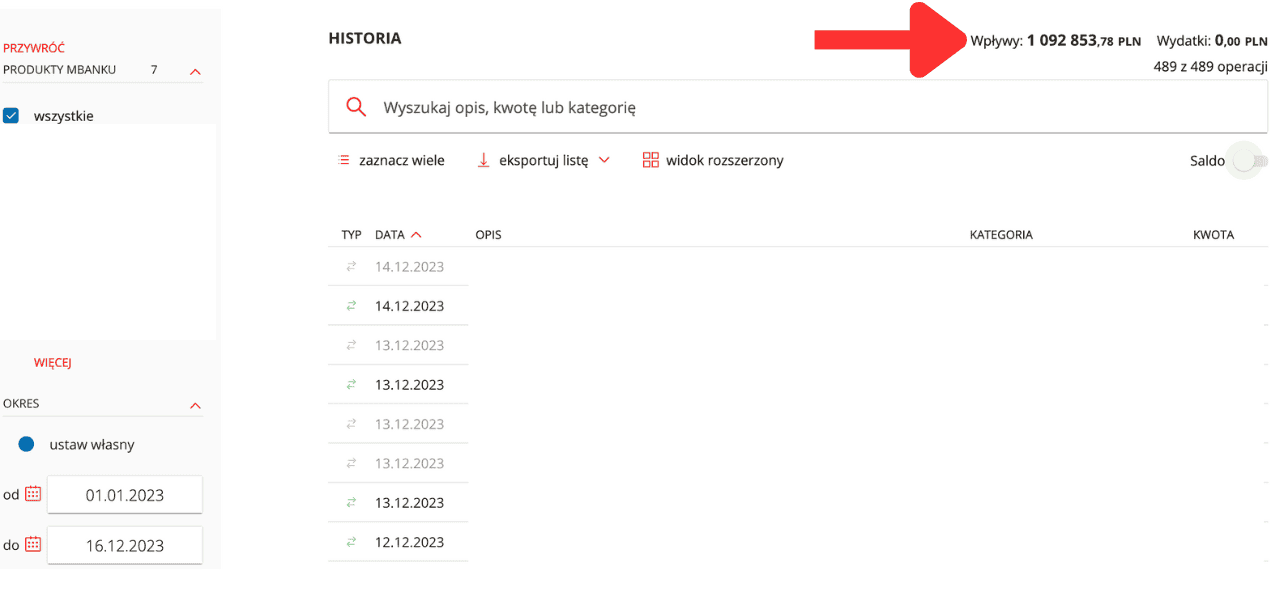
Task: Click the KATEGORIA column header
Action: [1001, 235]
